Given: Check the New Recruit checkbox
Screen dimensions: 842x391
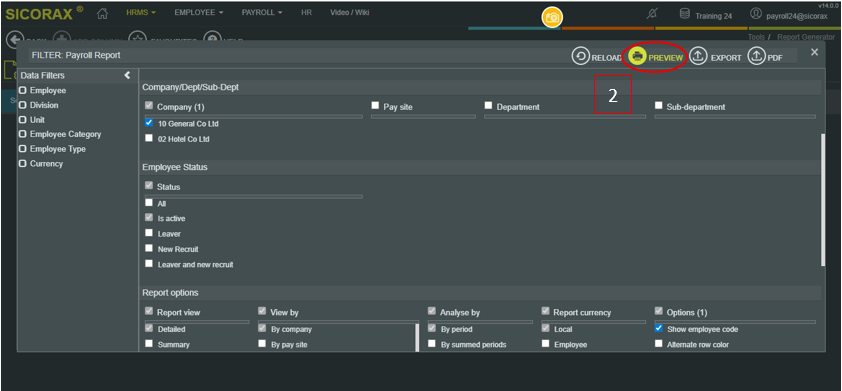Looking at the screenshot, I should pyautogui.click(x=149, y=249).
